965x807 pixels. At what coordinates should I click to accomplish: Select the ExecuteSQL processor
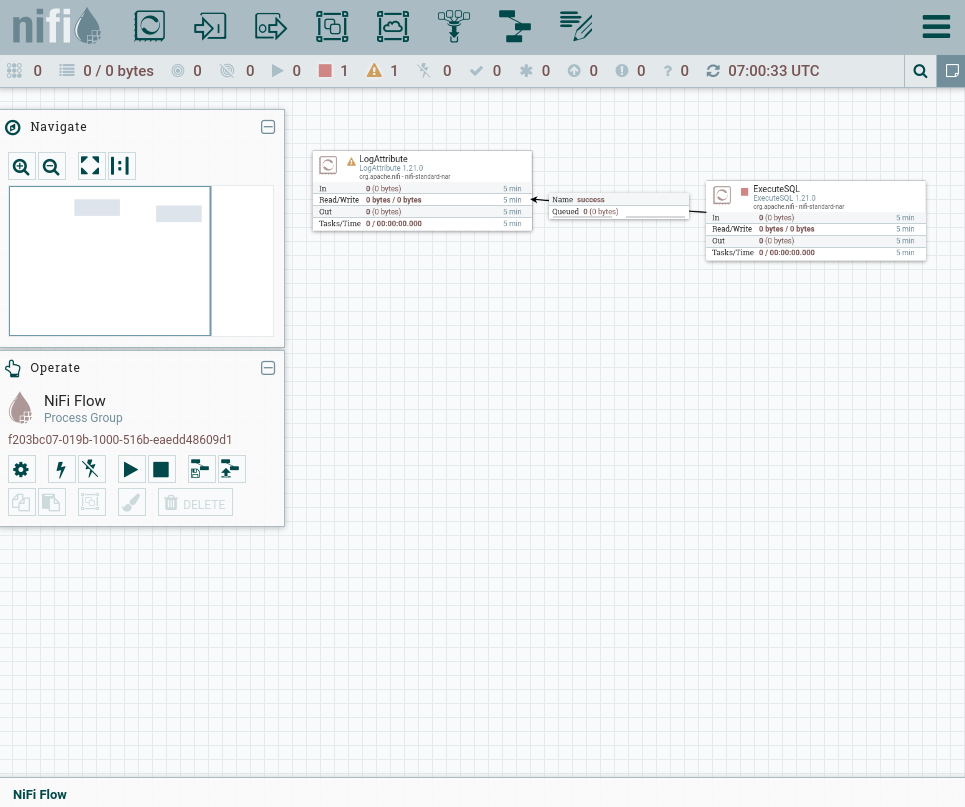pyautogui.click(x=815, y=221)
